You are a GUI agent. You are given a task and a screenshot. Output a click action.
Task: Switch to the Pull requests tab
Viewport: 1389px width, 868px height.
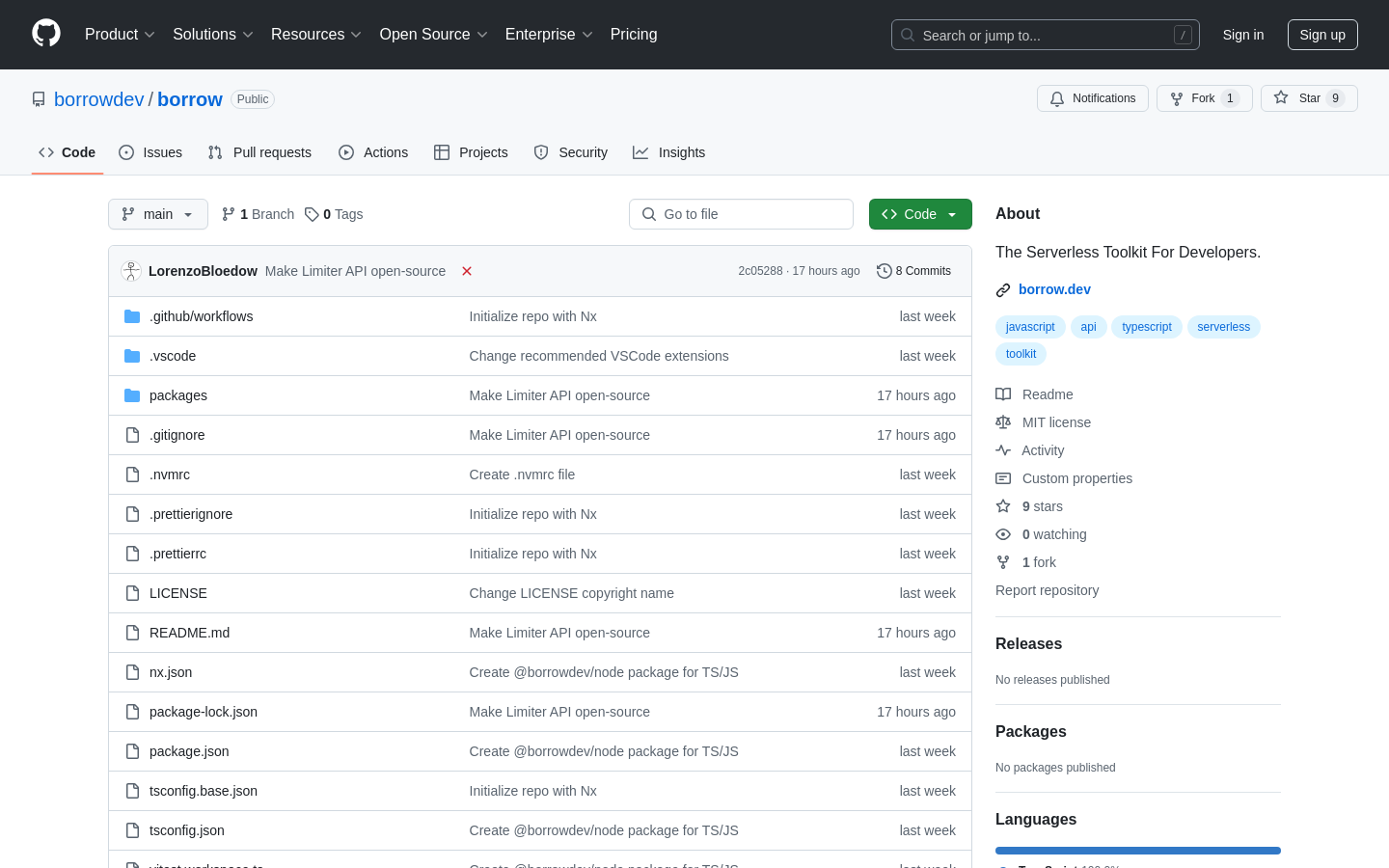[x=259, y=152]
